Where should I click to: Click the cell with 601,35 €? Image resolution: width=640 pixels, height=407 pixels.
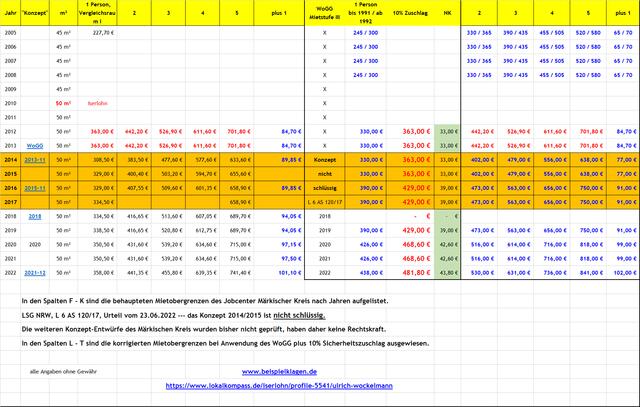click(202, 188)
